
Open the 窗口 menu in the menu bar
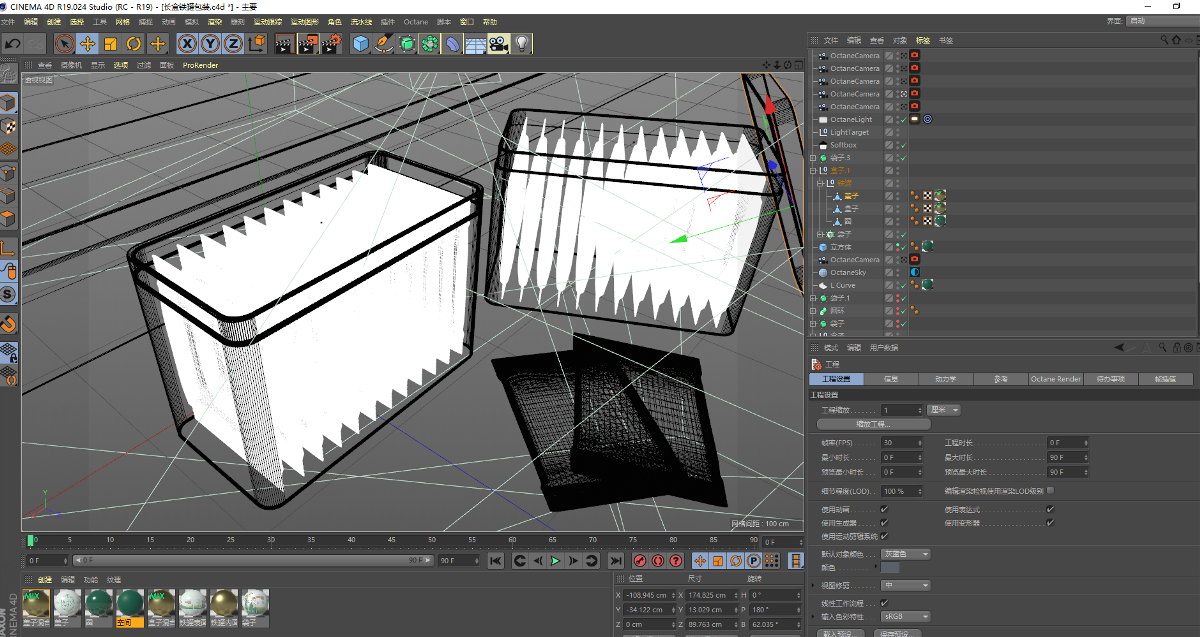coord(468,22)
